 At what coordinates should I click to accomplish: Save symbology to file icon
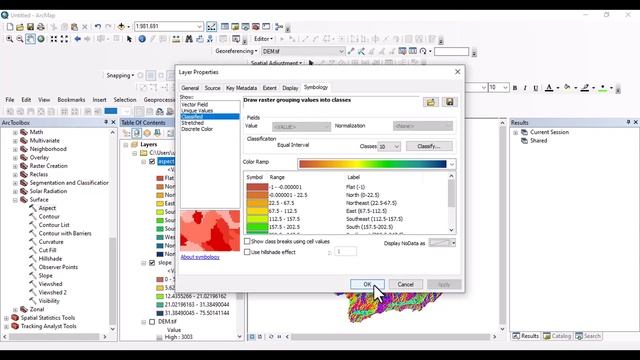click(449, 102)
